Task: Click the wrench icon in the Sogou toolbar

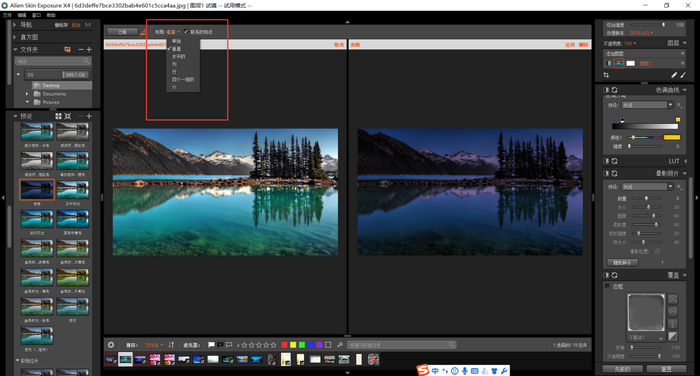Action: 504,371
